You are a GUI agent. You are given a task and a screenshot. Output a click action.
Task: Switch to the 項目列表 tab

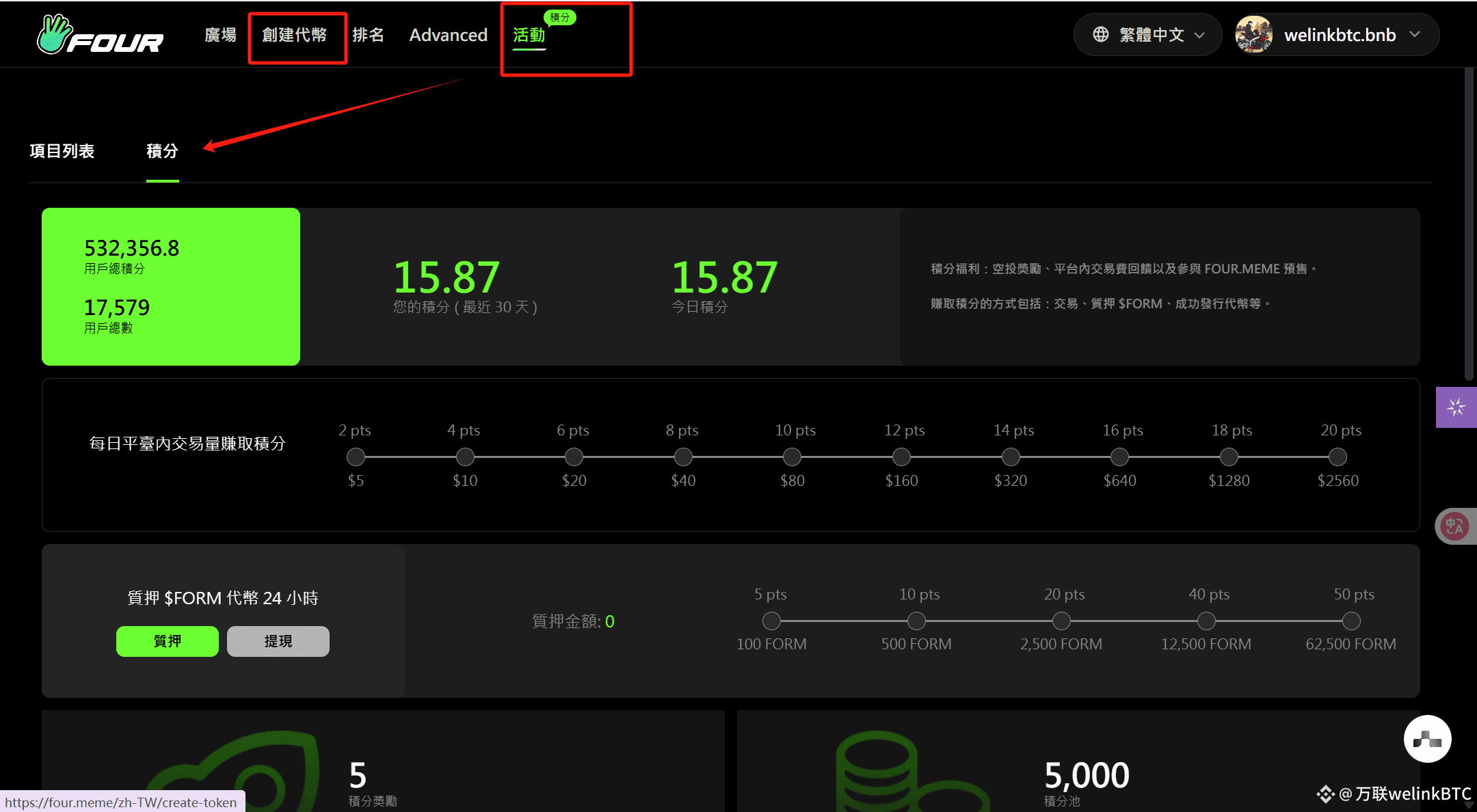coord(62,151)
